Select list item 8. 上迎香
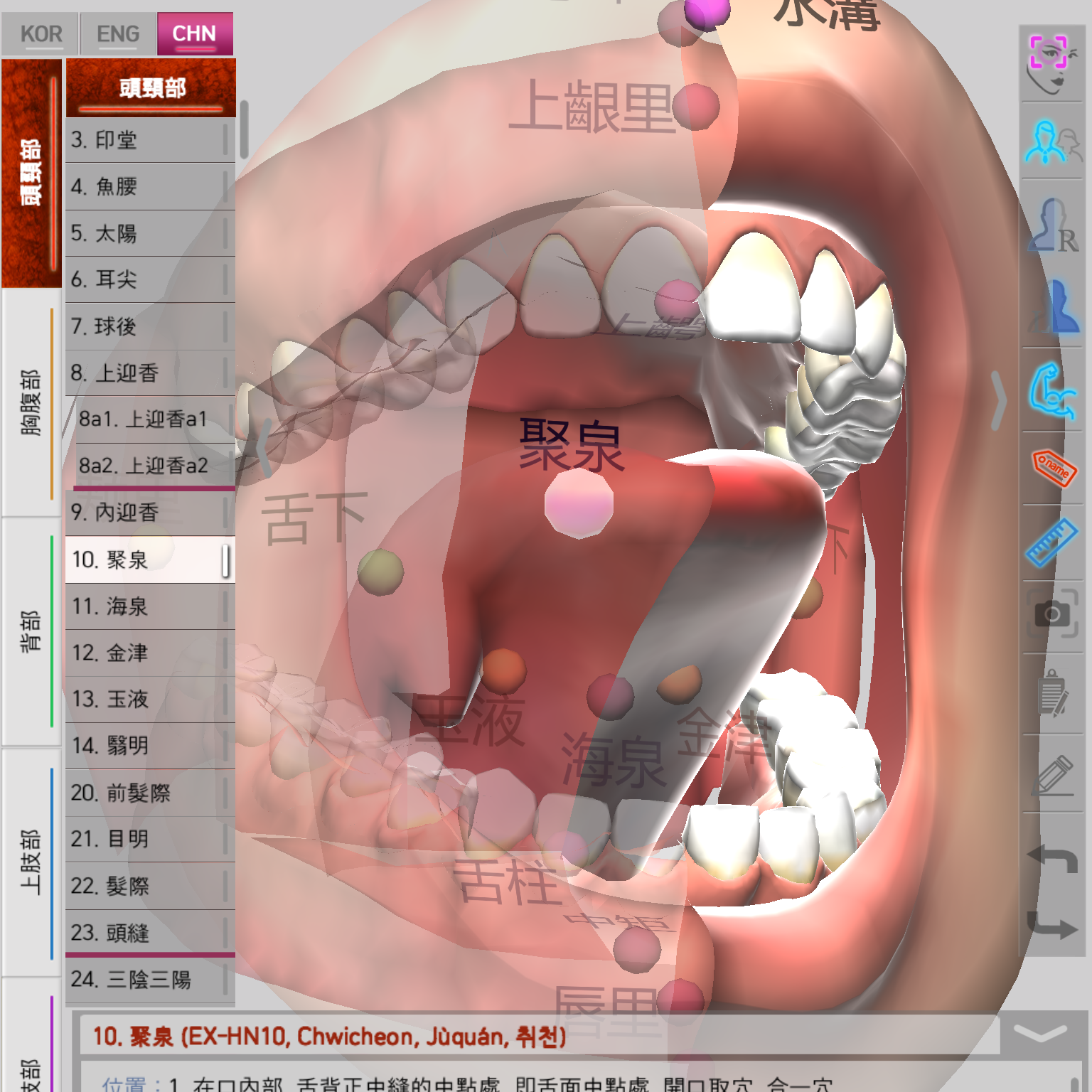Viewport: 1092px width, 1092px height. (x=150, y=373)
